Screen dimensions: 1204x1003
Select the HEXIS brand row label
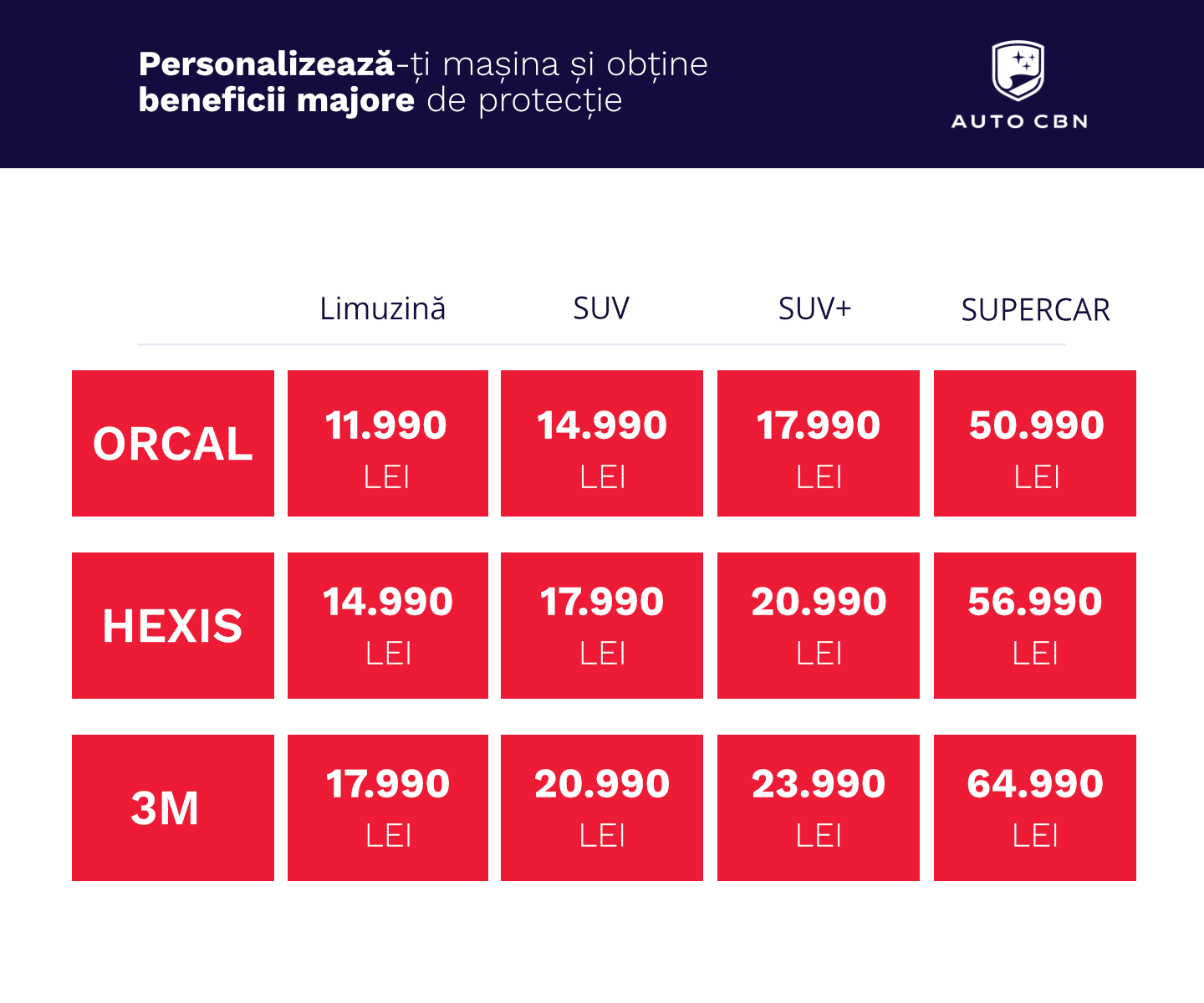[173, 625]
